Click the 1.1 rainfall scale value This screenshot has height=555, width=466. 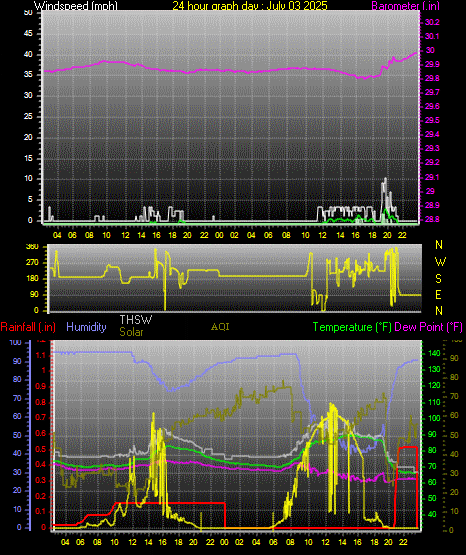41,355
